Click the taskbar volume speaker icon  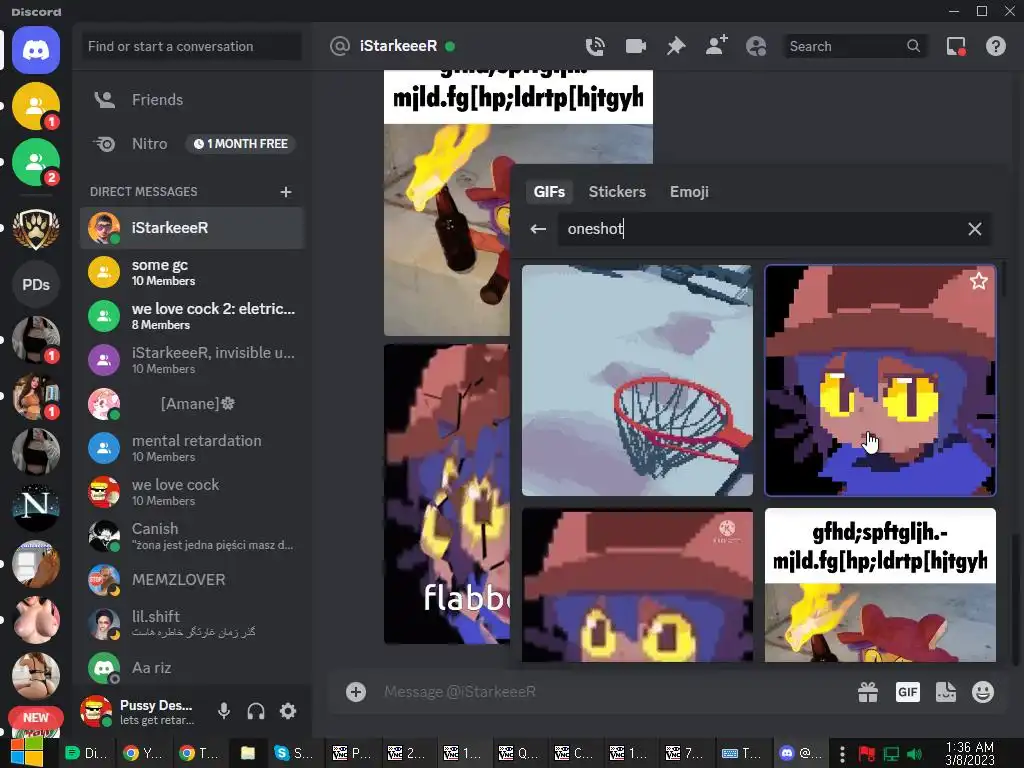[915, 754]
